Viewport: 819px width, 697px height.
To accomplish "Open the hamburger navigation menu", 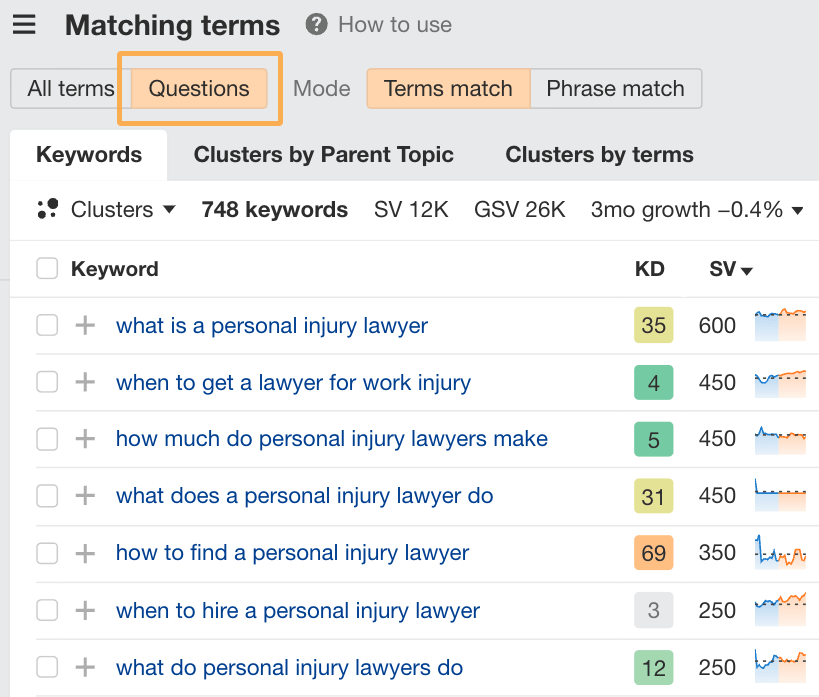I will [x=25, y=25].
